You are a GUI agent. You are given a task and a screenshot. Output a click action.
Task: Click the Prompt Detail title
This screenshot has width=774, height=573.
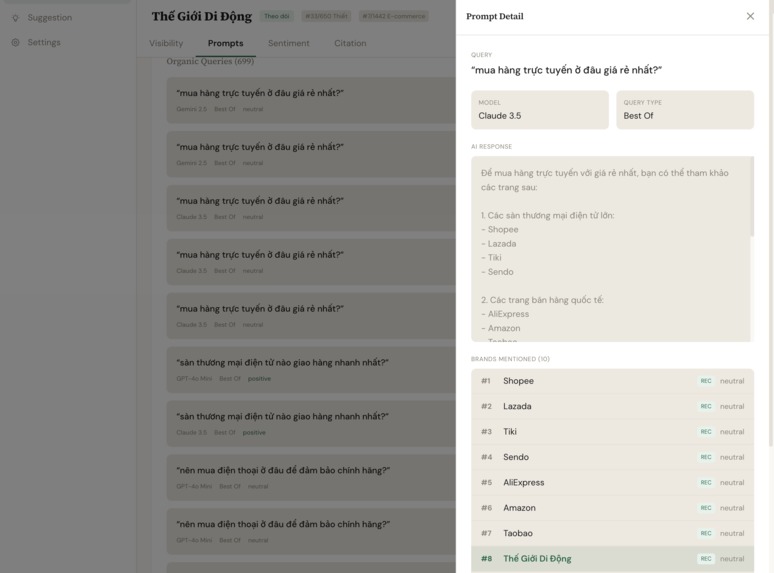(495, 16)
